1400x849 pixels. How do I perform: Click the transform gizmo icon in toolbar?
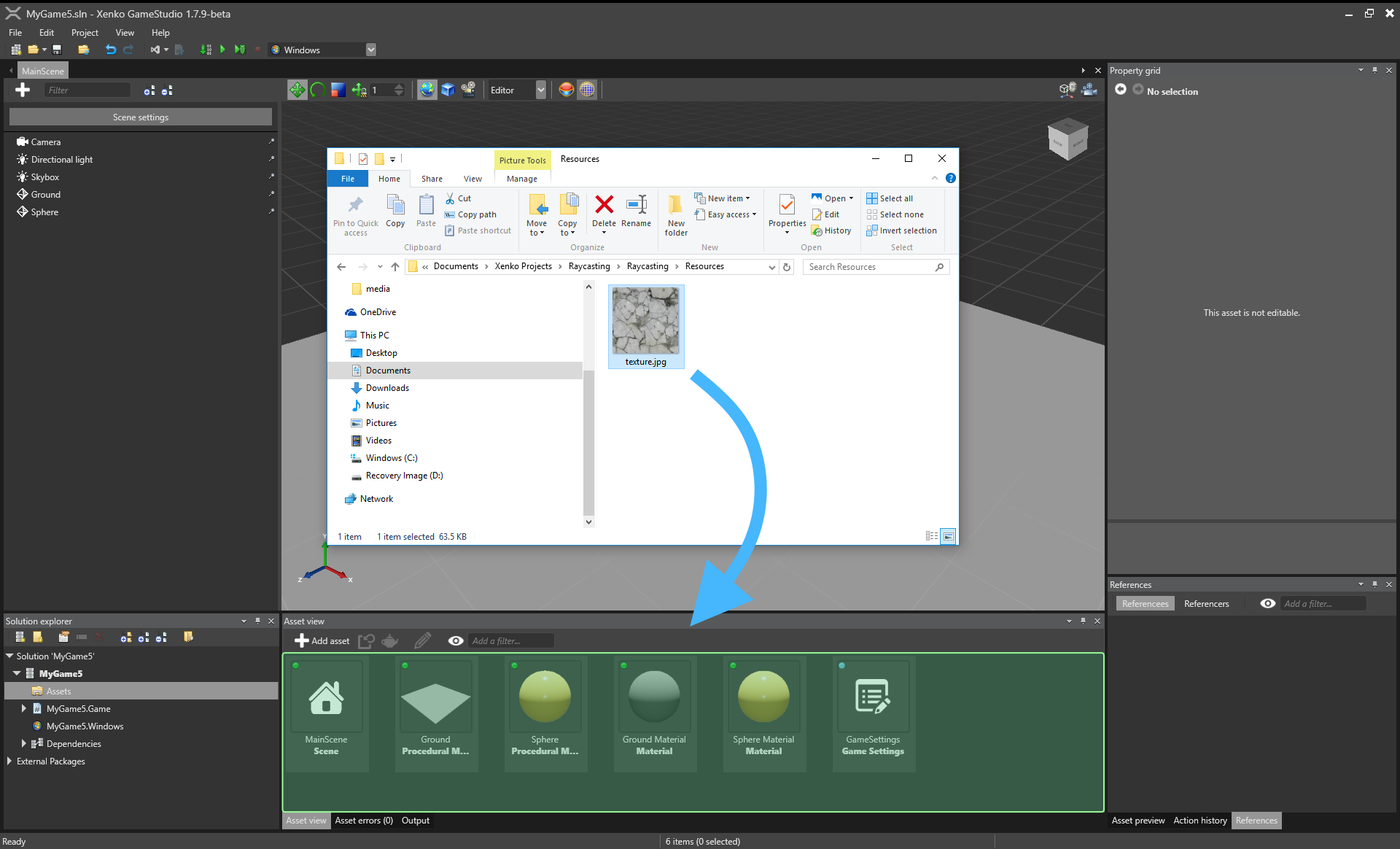(x=296, y=91)
